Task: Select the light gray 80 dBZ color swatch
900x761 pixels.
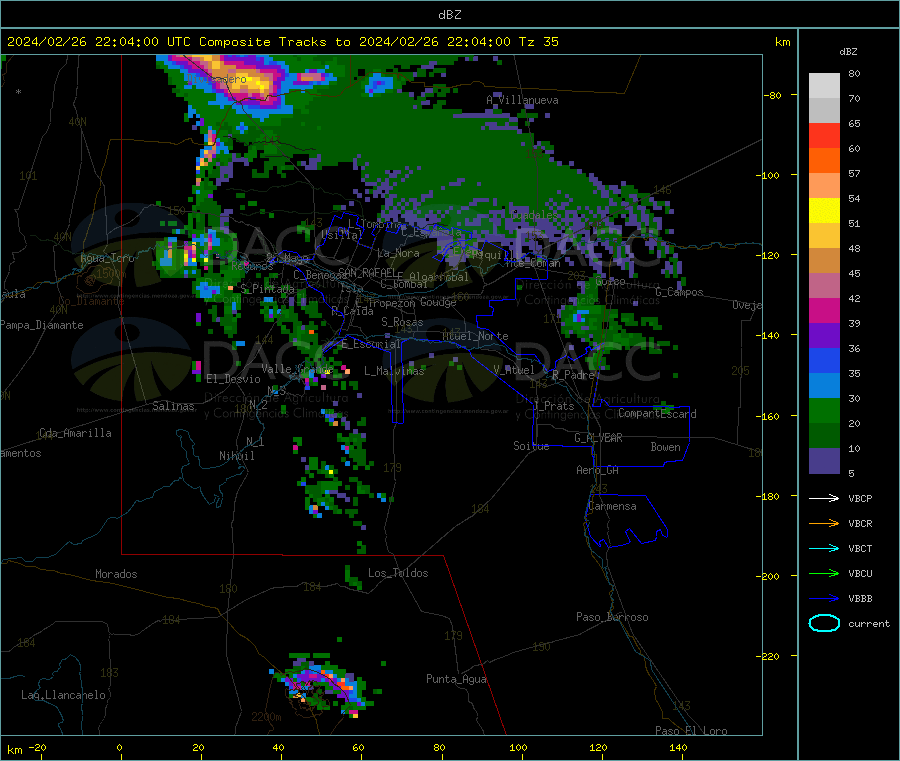Action: pos(824,86)
